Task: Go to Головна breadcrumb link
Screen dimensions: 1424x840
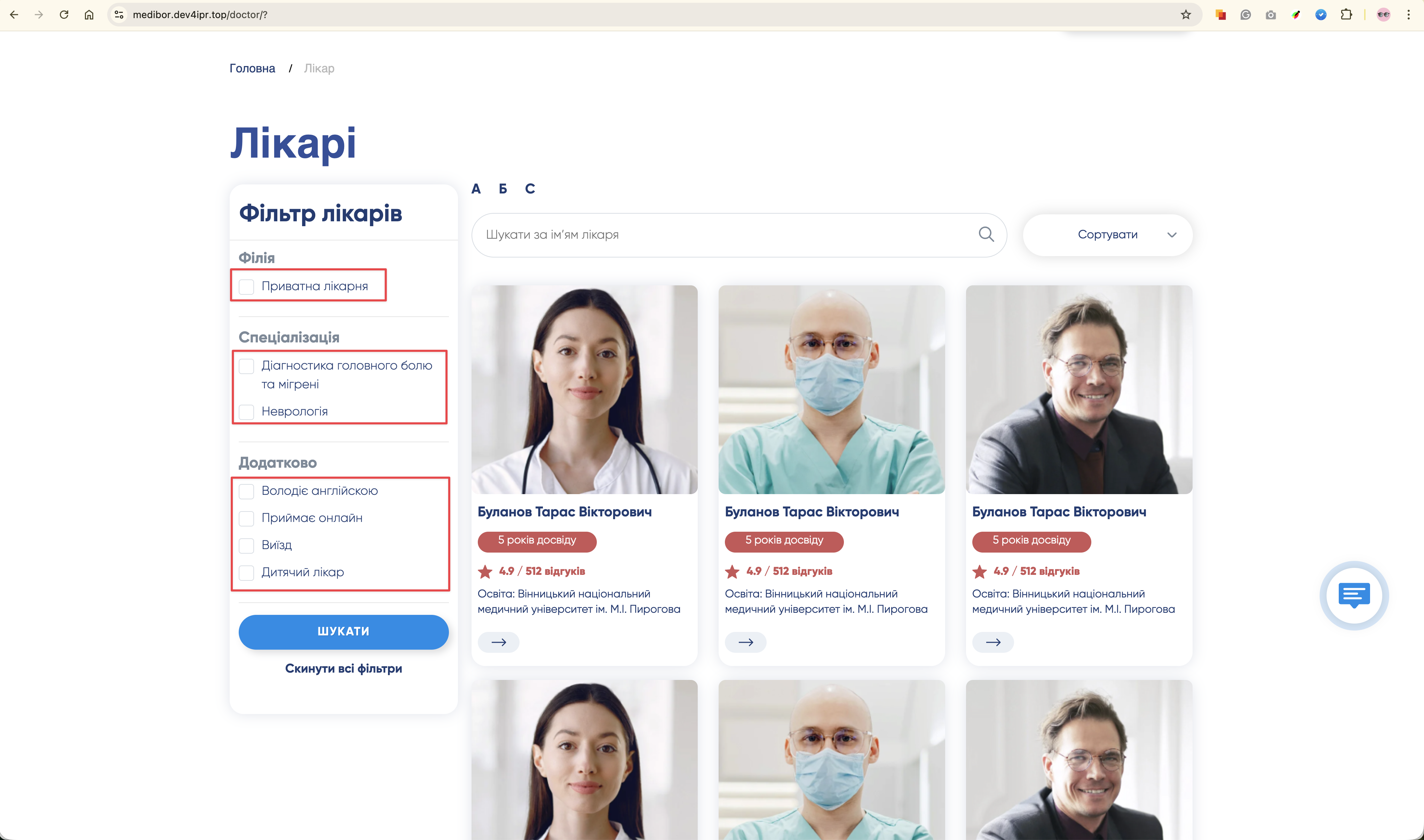Action: pyautogui.click(x=252, y=69)
